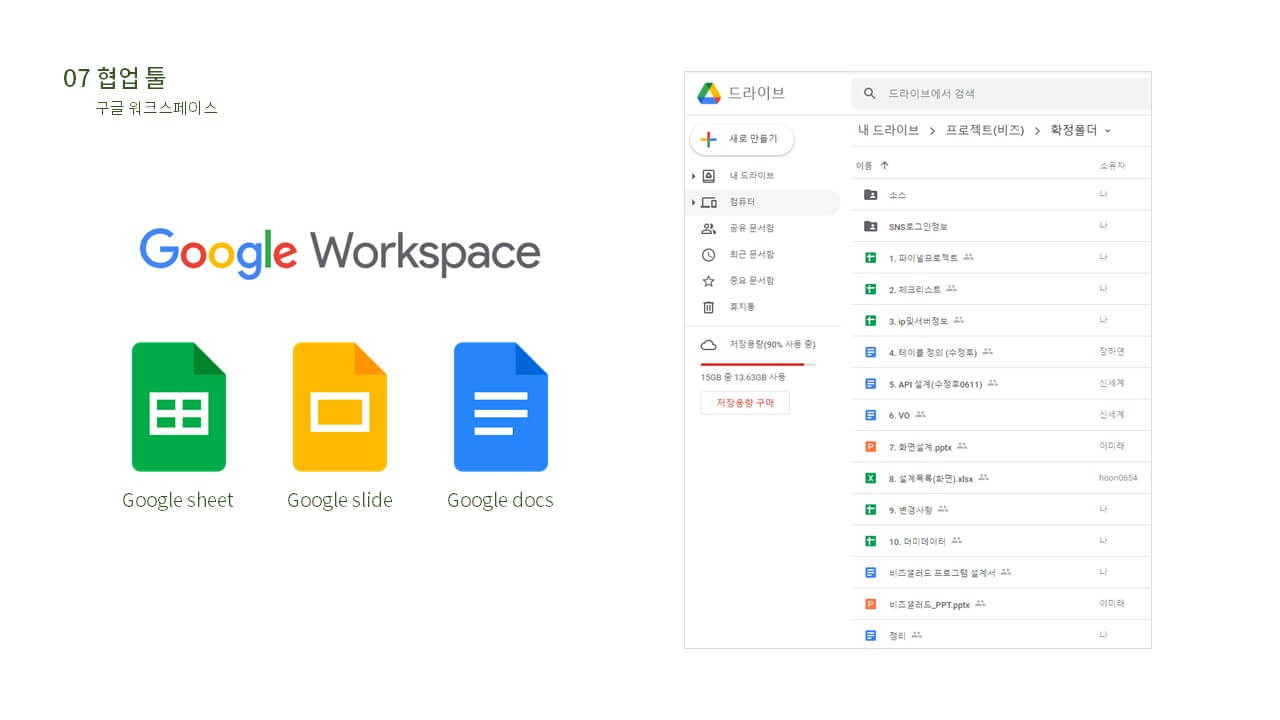
Task: Select 컴퓨터 in the sidebar
Action: (764, 202)
